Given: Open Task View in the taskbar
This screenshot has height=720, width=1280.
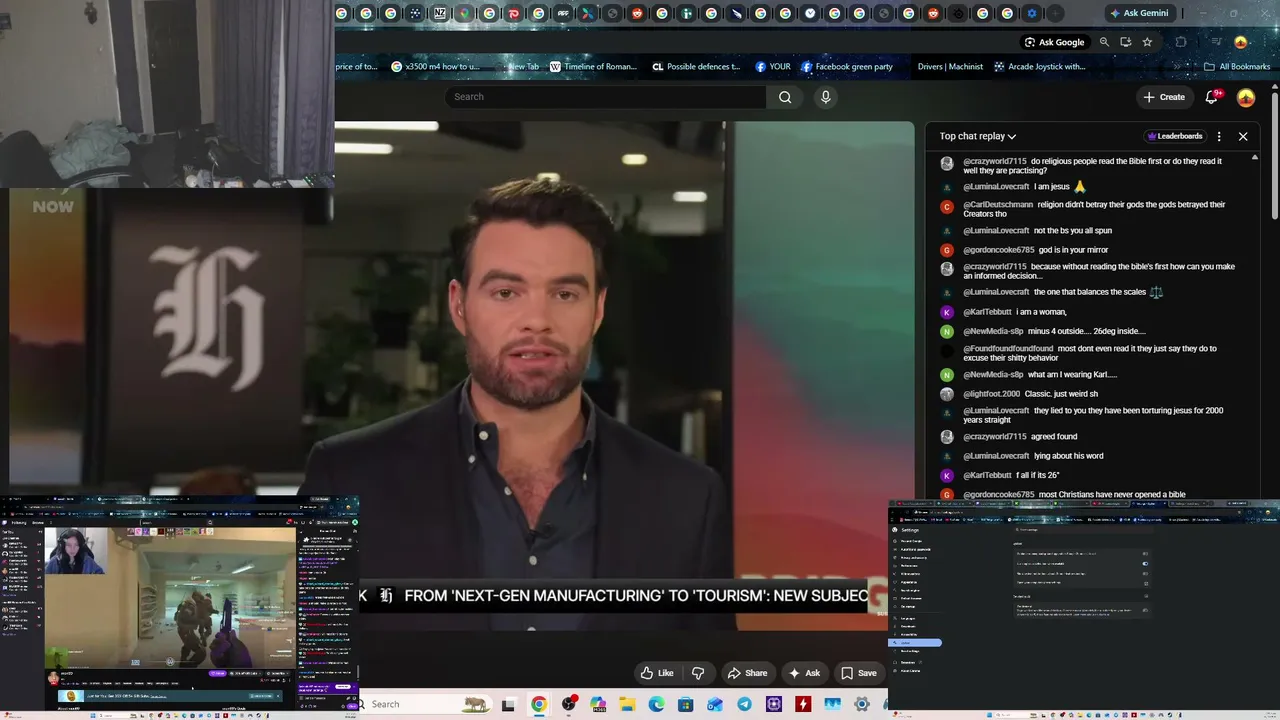Looking at the screenshot, I should point(508,704).
